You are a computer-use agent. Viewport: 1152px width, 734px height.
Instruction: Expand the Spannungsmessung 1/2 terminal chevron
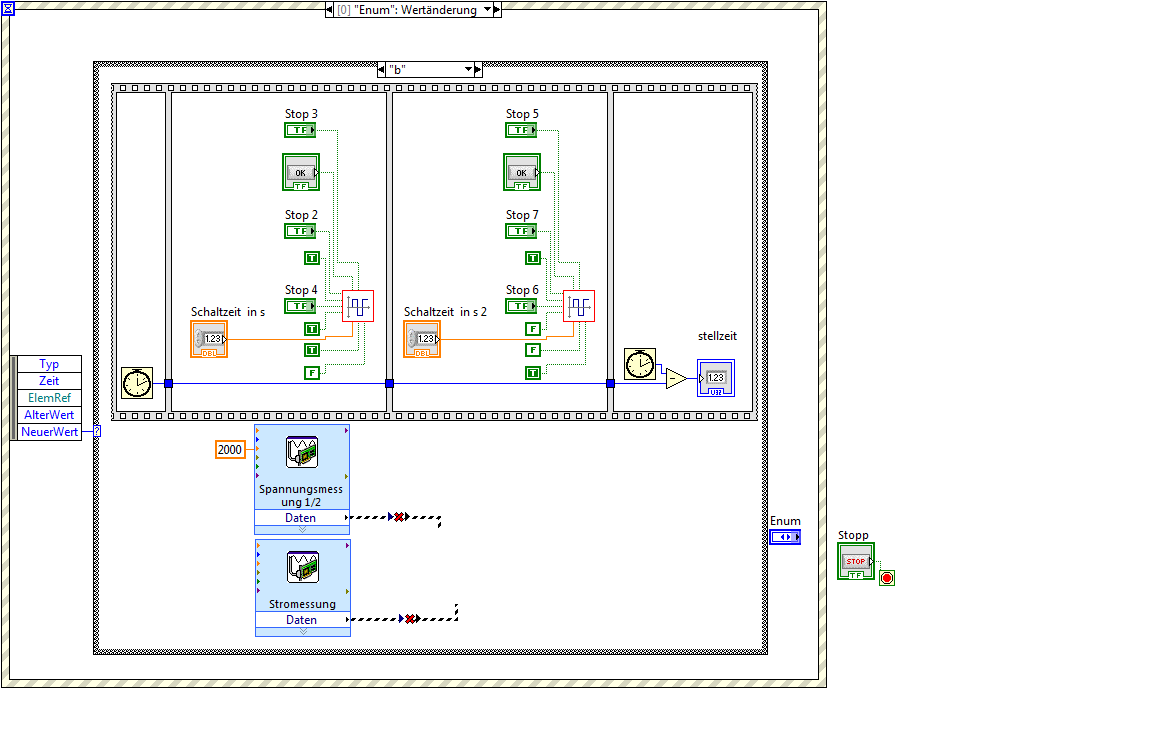pos(302,529)
